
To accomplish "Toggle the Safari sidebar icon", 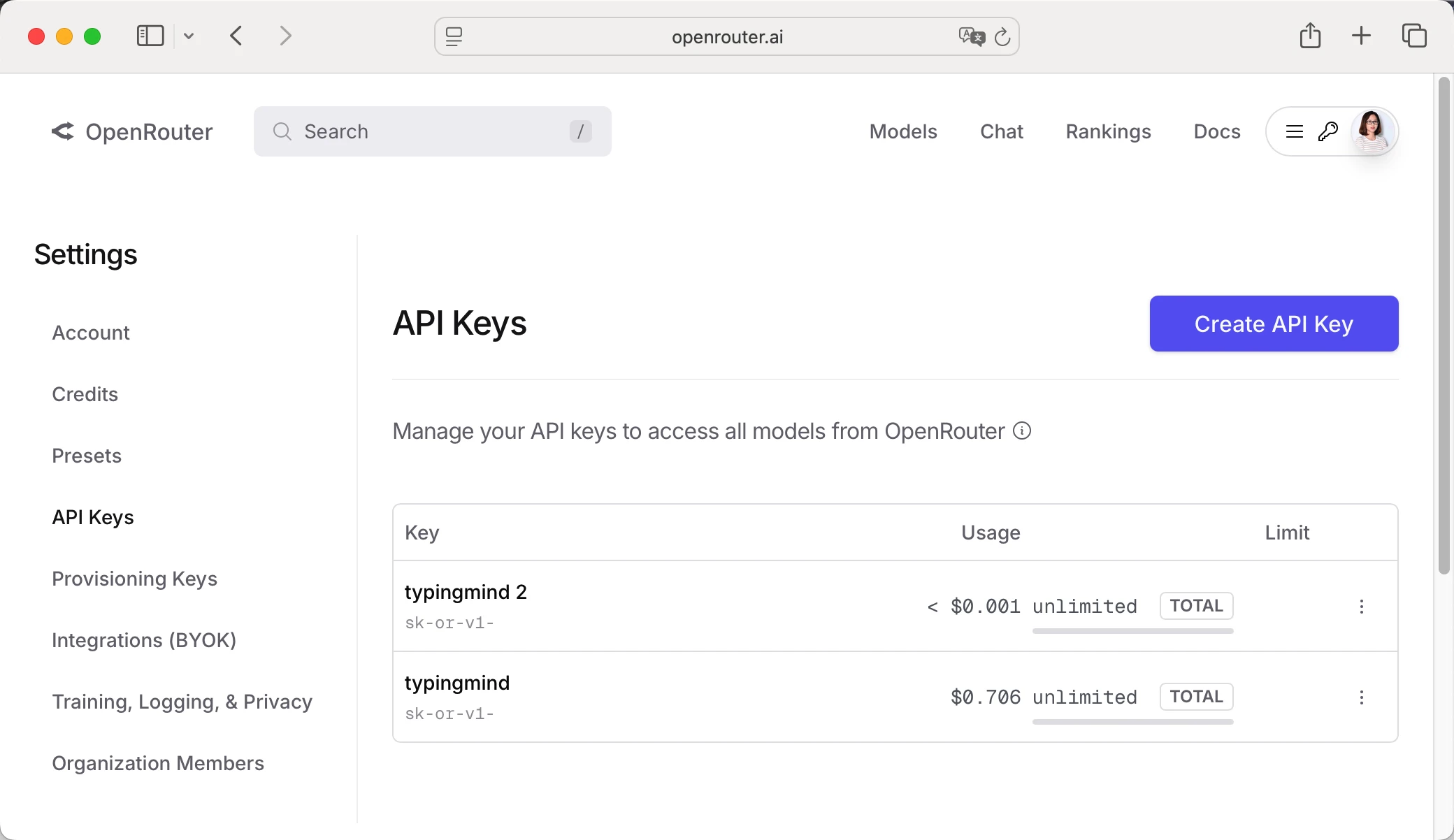I will coord(150,36).
